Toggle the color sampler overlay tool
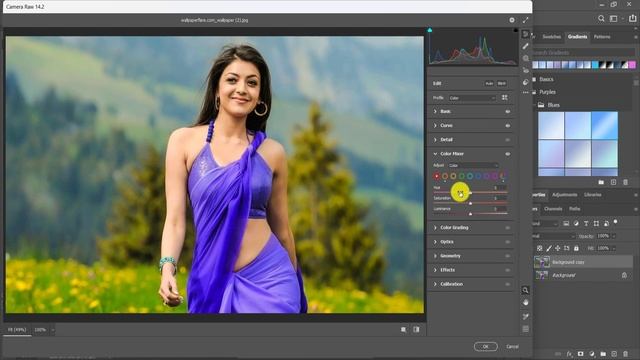This screenshot has height=360, width=640. tap(526, 316)
